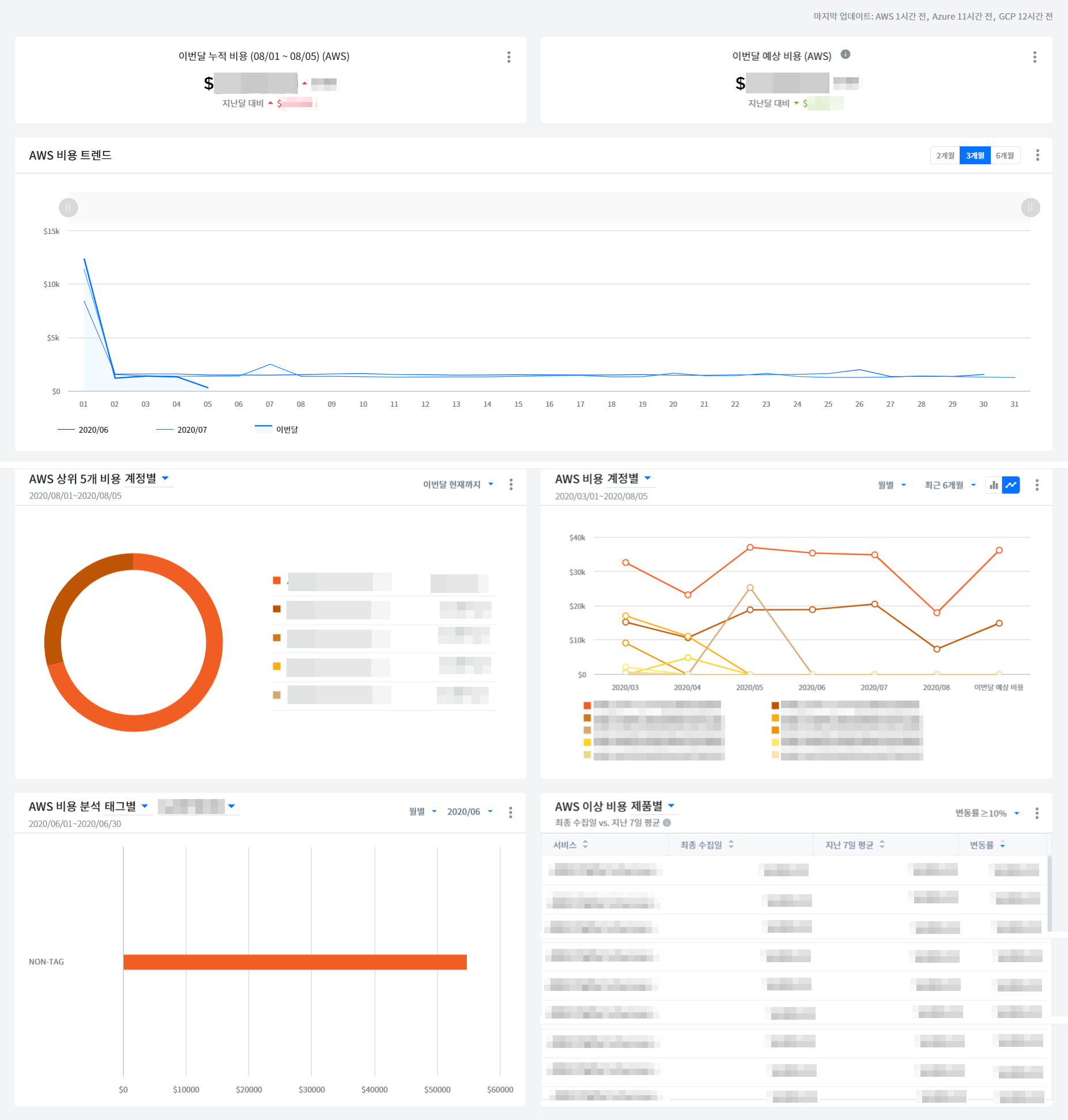
Task: Open kebab menu on cumulative cost card
Action: 508,57
